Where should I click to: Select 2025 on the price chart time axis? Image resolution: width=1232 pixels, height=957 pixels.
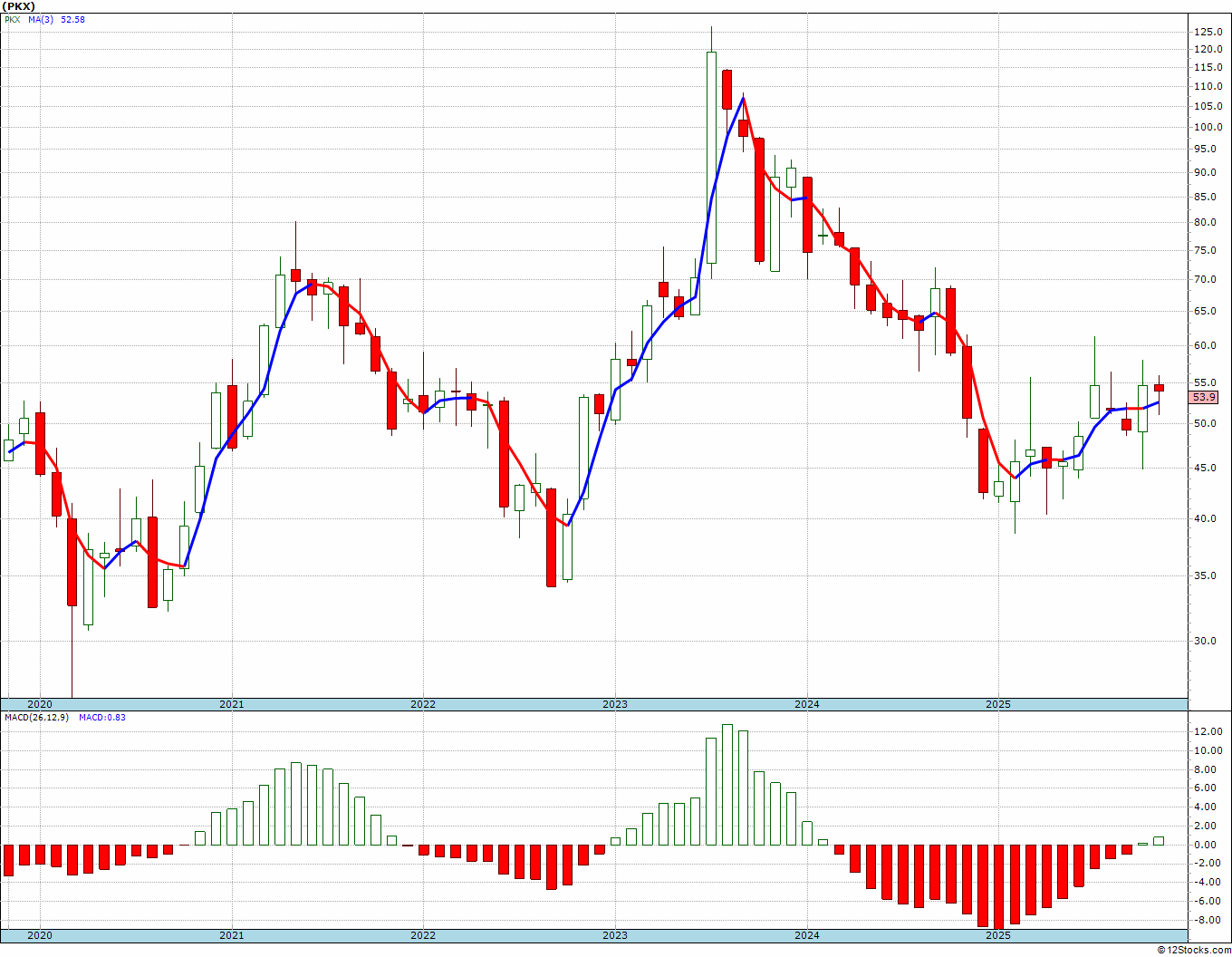pyautogui.click(x=998, y=704)
